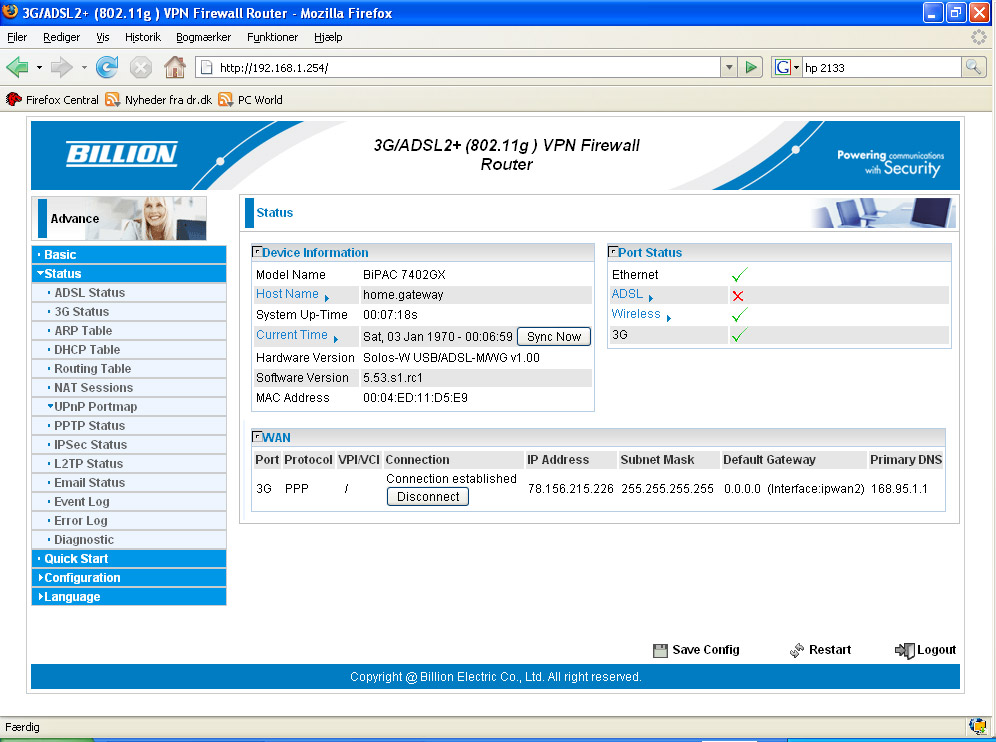Click the green Go arrow button
This screenshot has width=996, height=742.
click(752, 67)
